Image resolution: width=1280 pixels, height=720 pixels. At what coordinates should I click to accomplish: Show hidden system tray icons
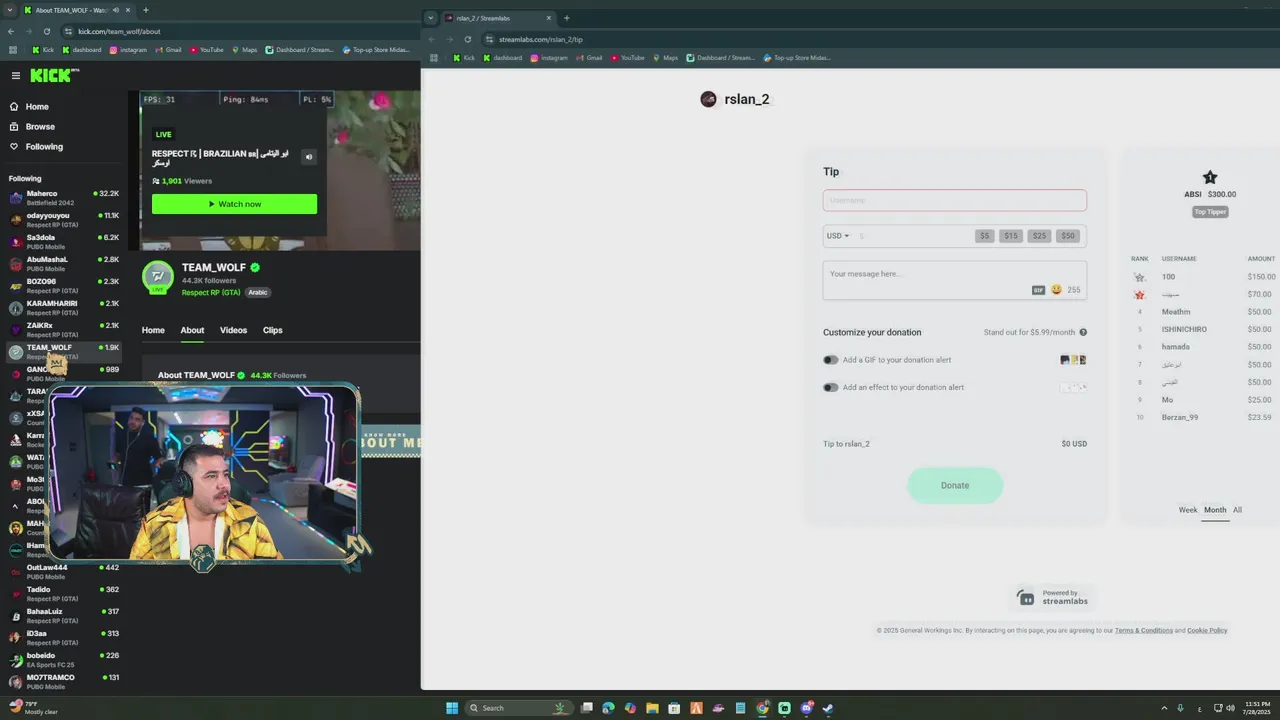click(x=1164, y=708)
